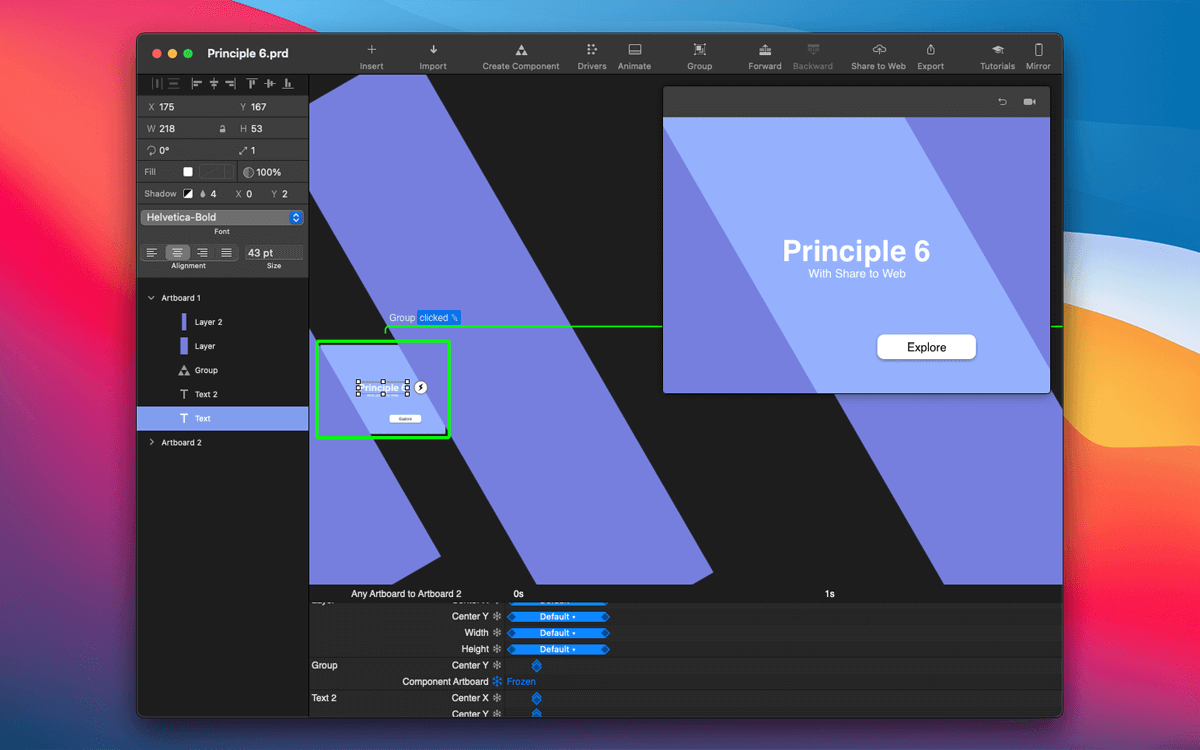This screenshot has height=750, width=1200.
Task: Click the 'Group' label above the canvas artboard
Action: pyautogui.click(x=402, y=318)
